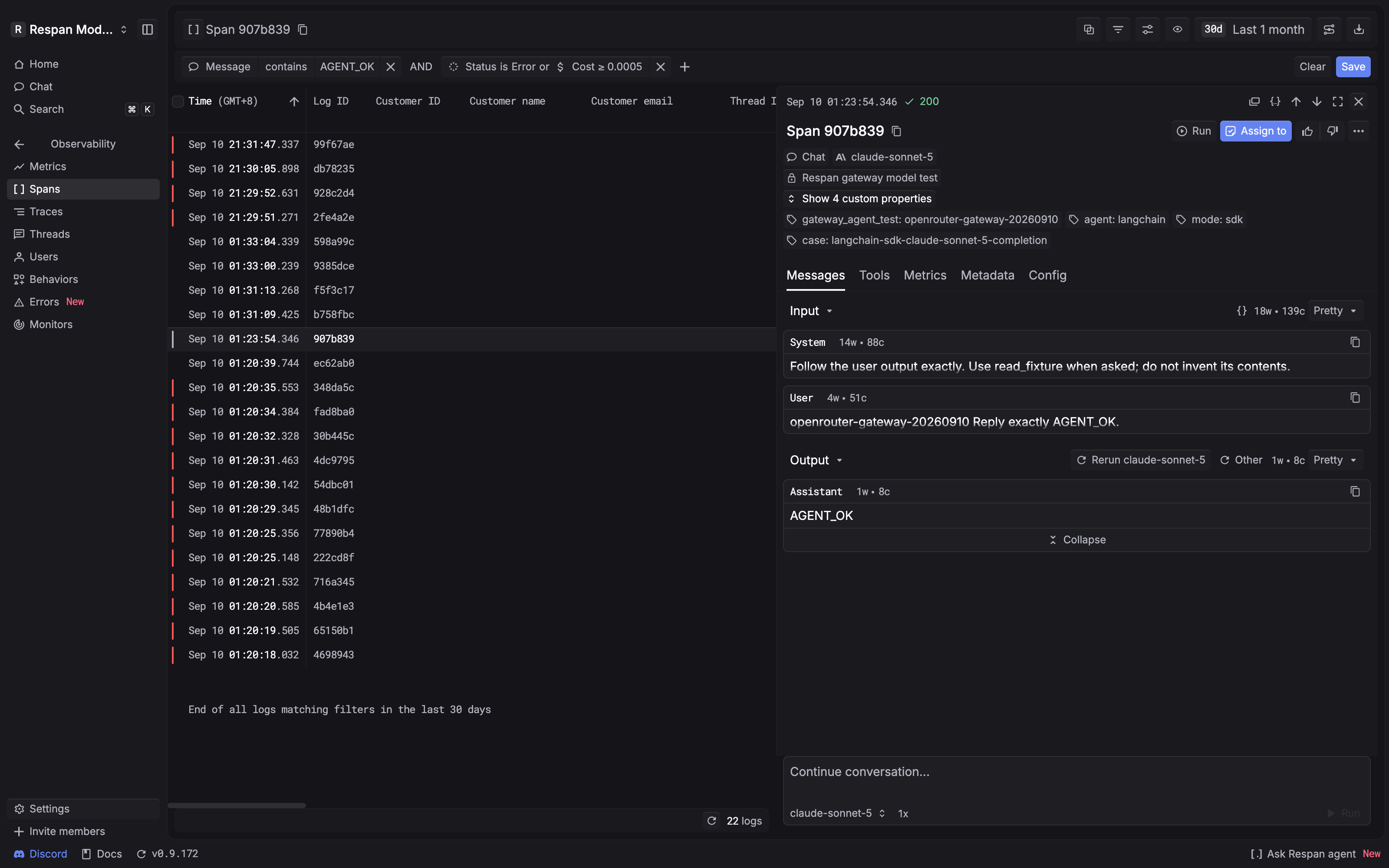
Task: Copy the Assistant message content
Action: (x=1355, y=491)
